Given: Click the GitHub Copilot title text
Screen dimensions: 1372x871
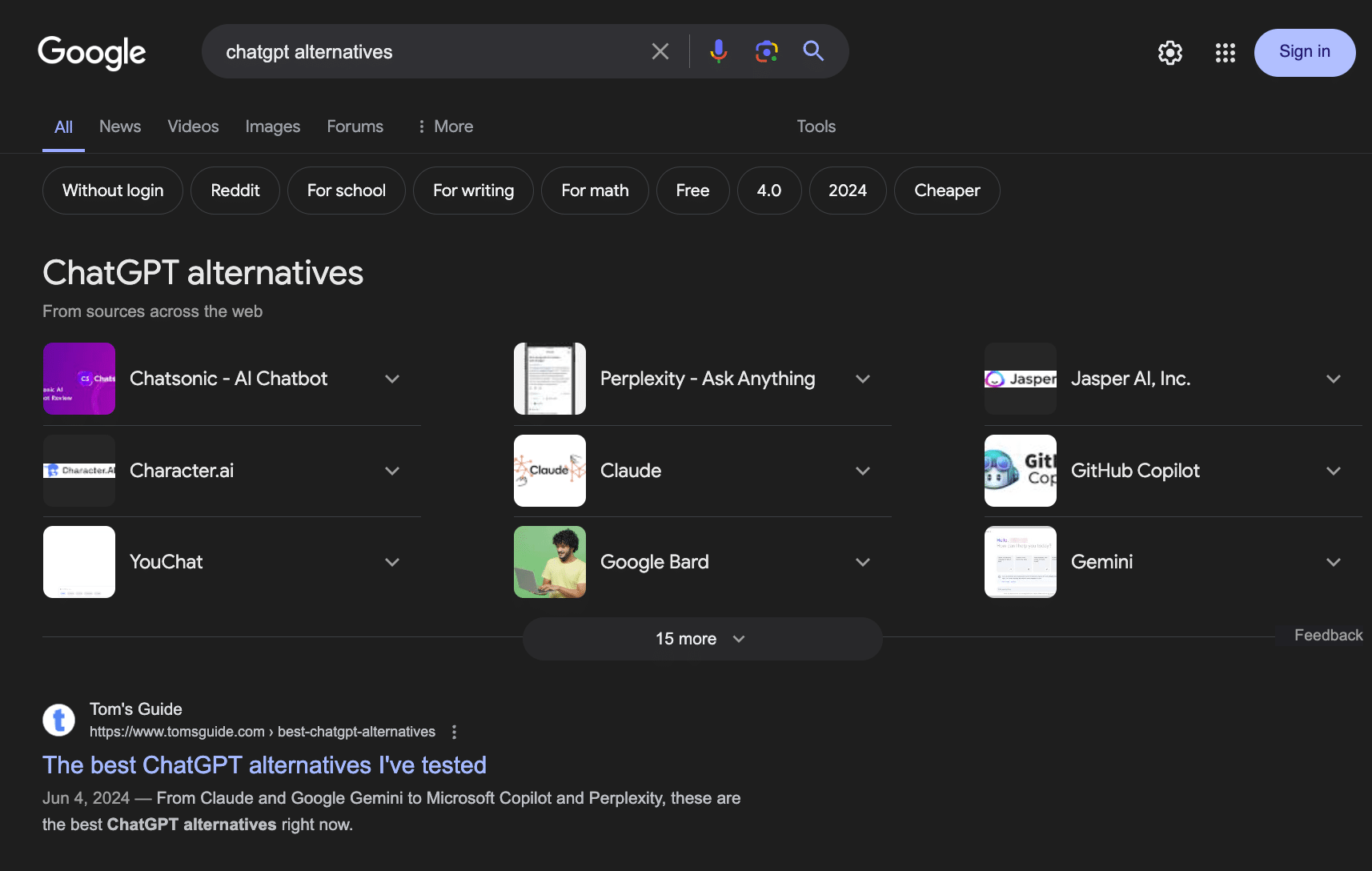Looking at the screenshot, I should 1135,471.
